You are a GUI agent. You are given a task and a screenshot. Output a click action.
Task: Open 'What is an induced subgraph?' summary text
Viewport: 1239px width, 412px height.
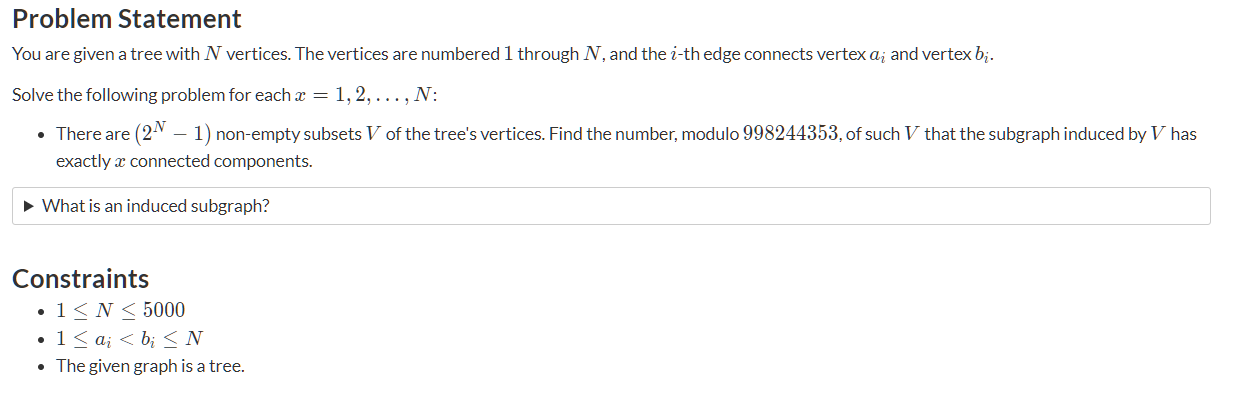(155, 206)
